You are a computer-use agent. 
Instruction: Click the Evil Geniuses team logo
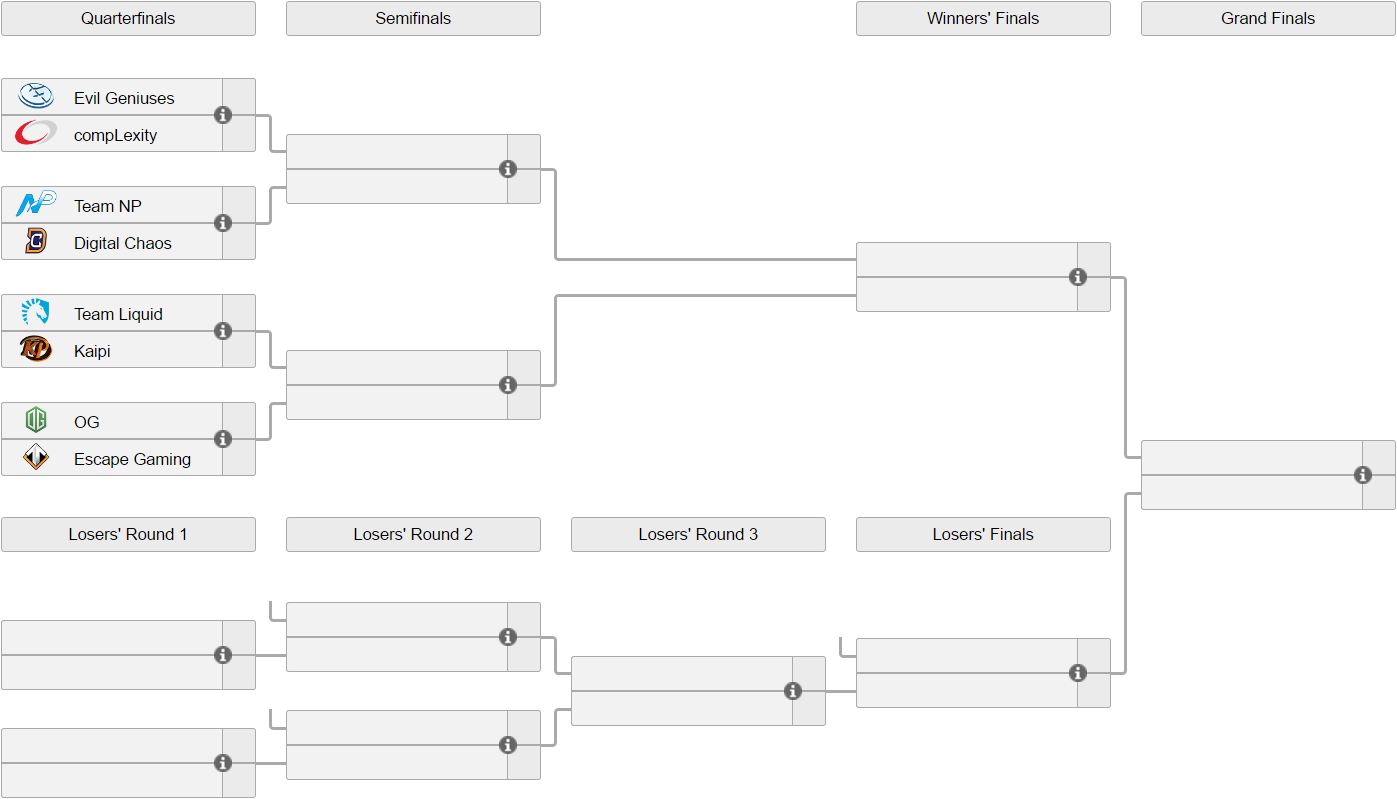[x=36, y=97]
